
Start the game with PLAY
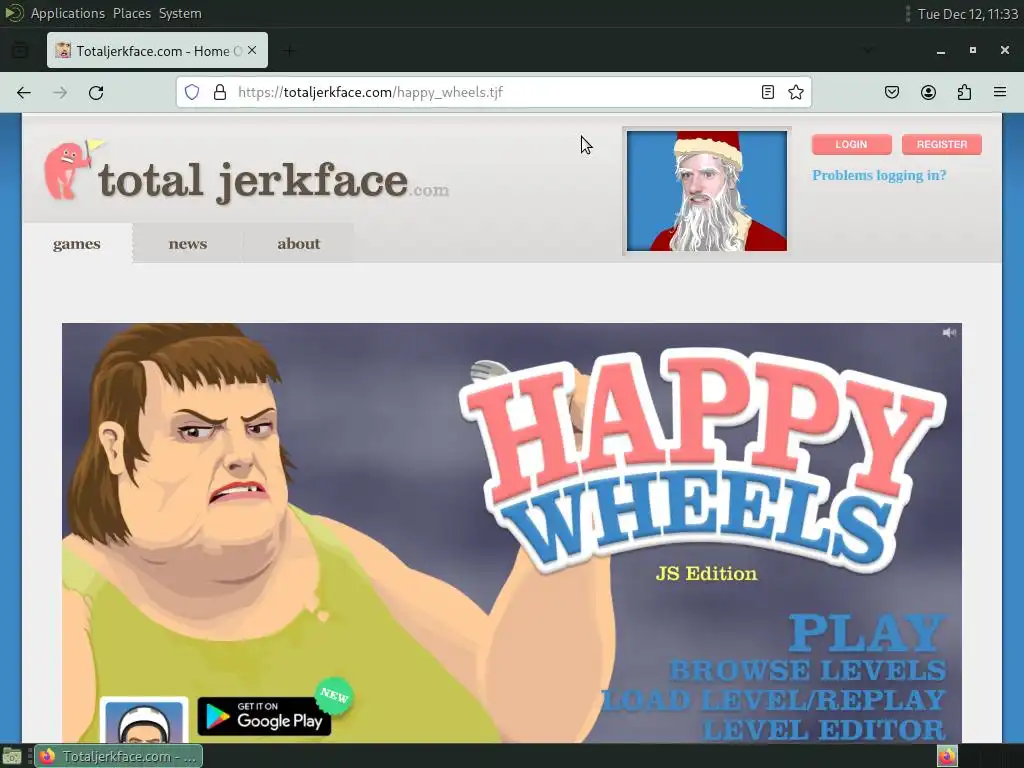click(867, 633)
